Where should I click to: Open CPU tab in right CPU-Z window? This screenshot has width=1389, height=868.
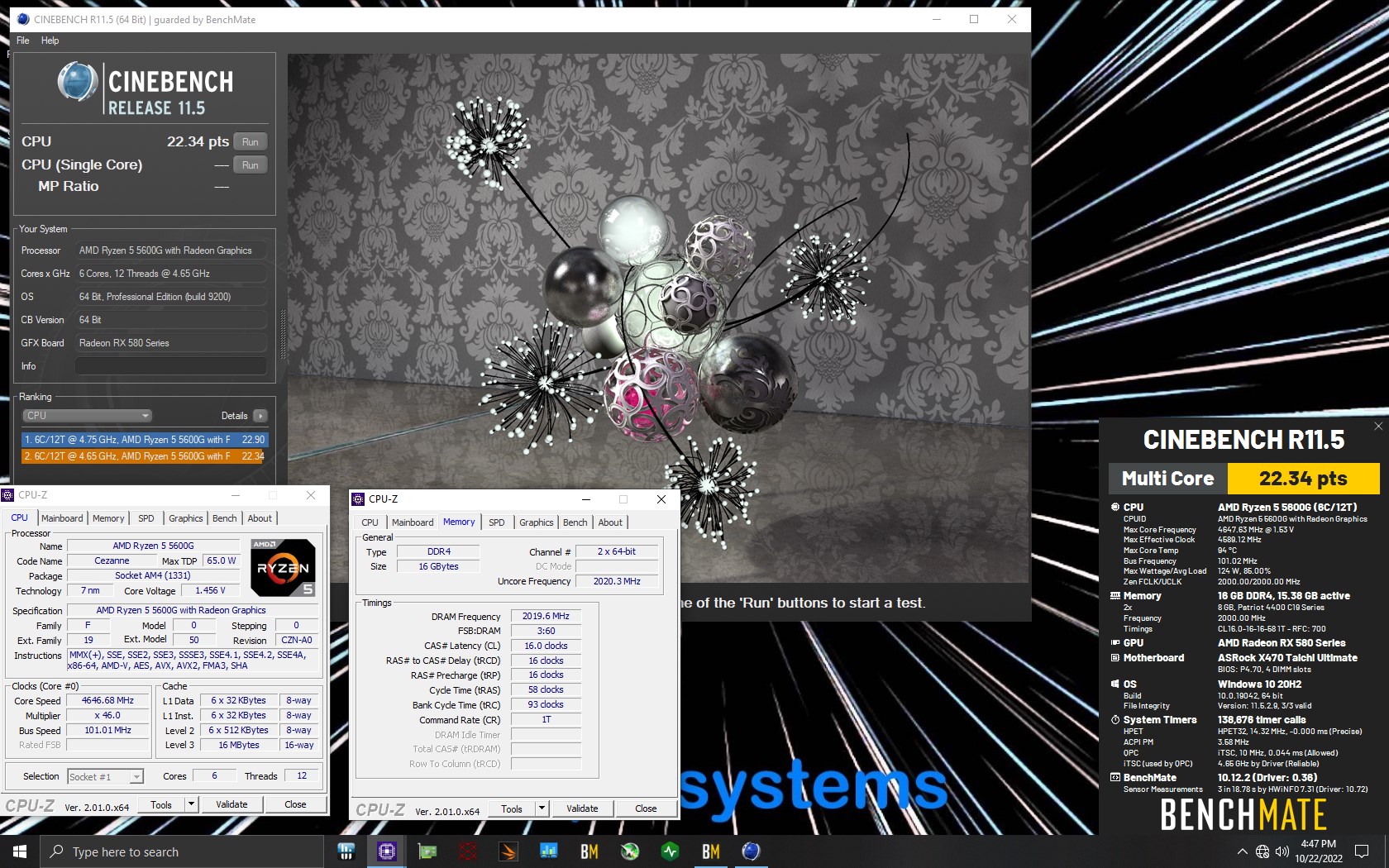370,522
